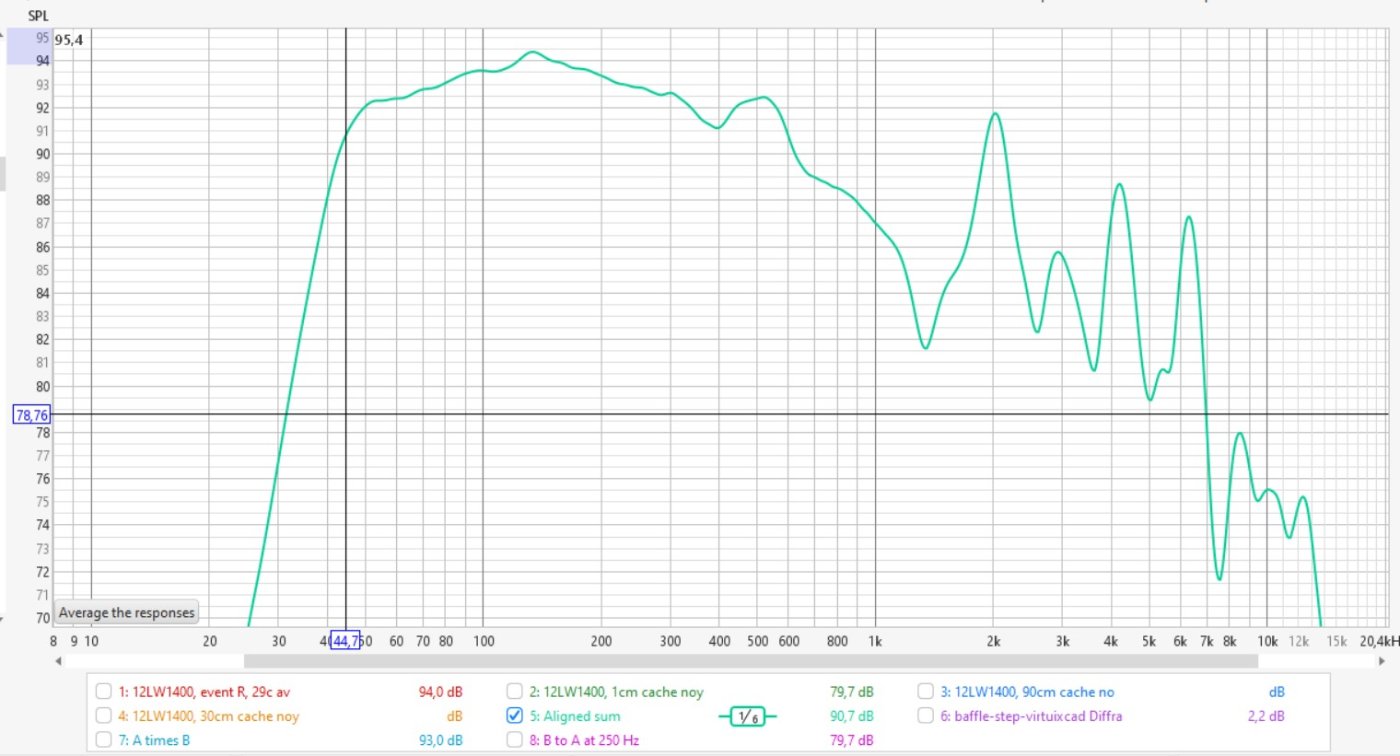This screenshot has height=756, width=1400.
Task: Open the SPL axis label selector
Action: [x=38, y=16]
